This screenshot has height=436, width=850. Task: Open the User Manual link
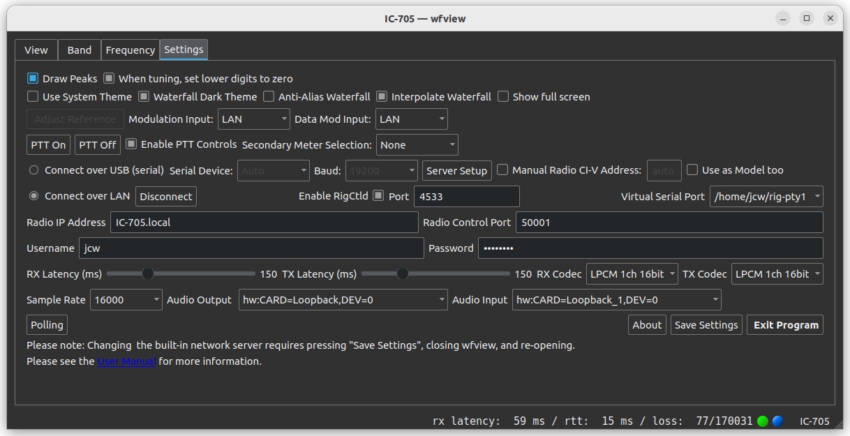coord(126,361)
